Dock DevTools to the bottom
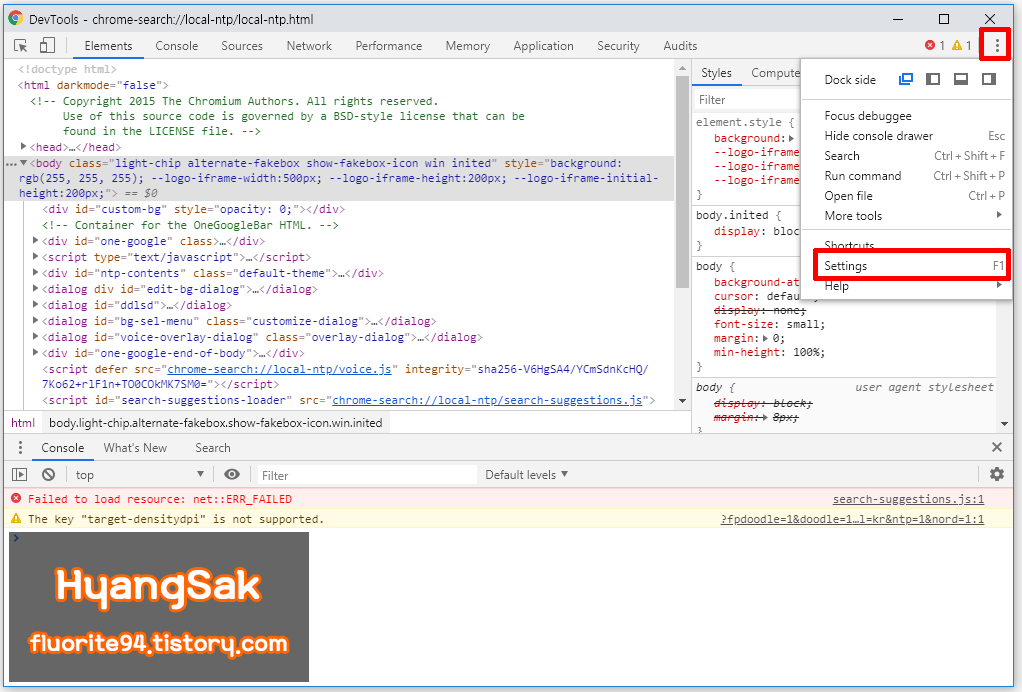The height and width of the screenshot is (692, 1022). coord(961,79)
